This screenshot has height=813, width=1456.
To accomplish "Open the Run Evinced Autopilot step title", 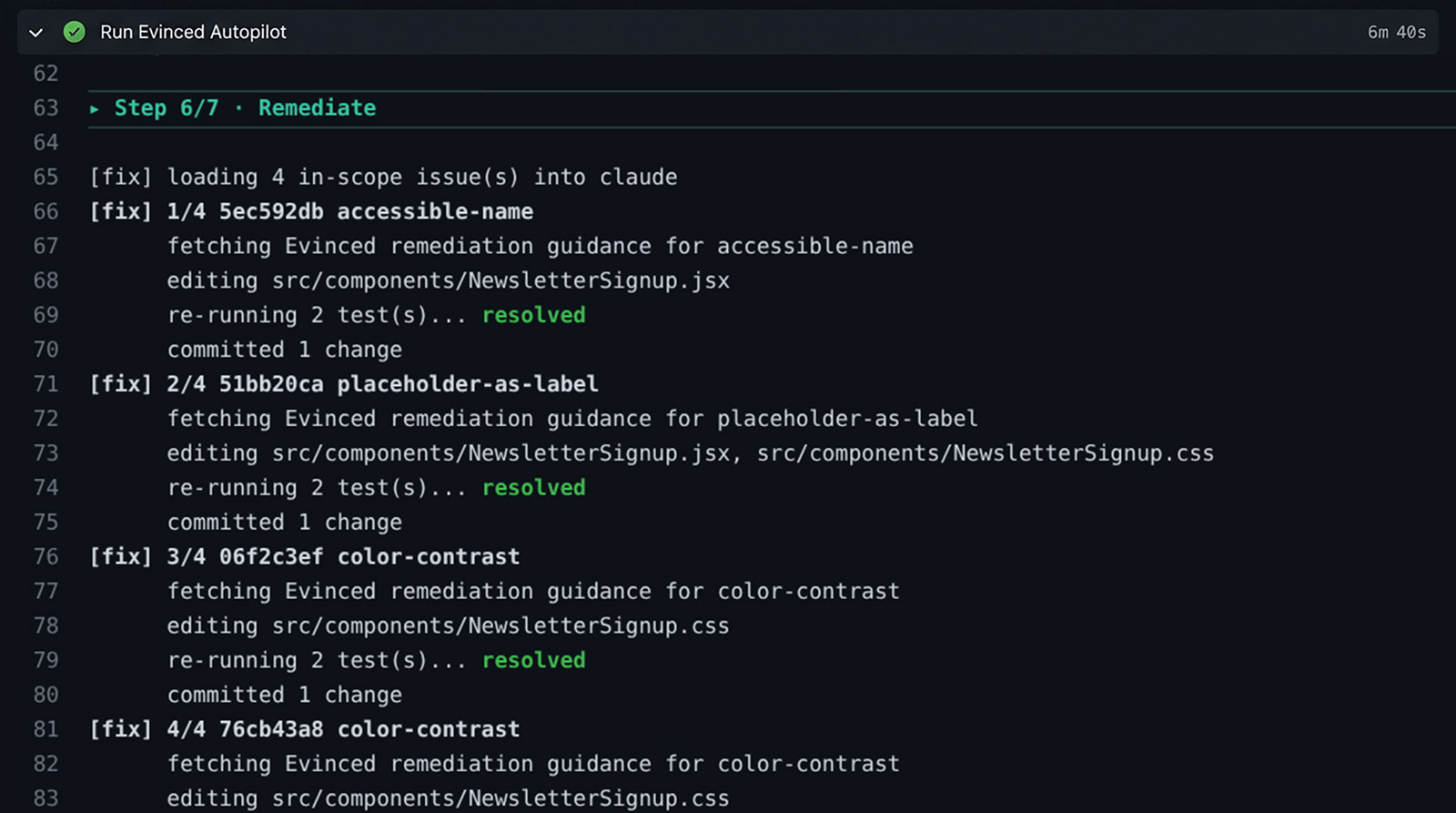I will [193, 32].
